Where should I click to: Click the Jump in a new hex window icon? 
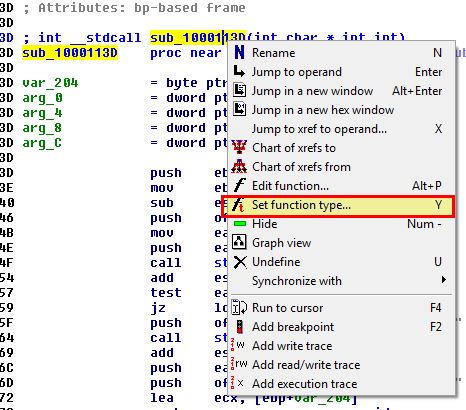tap(239, 110)
